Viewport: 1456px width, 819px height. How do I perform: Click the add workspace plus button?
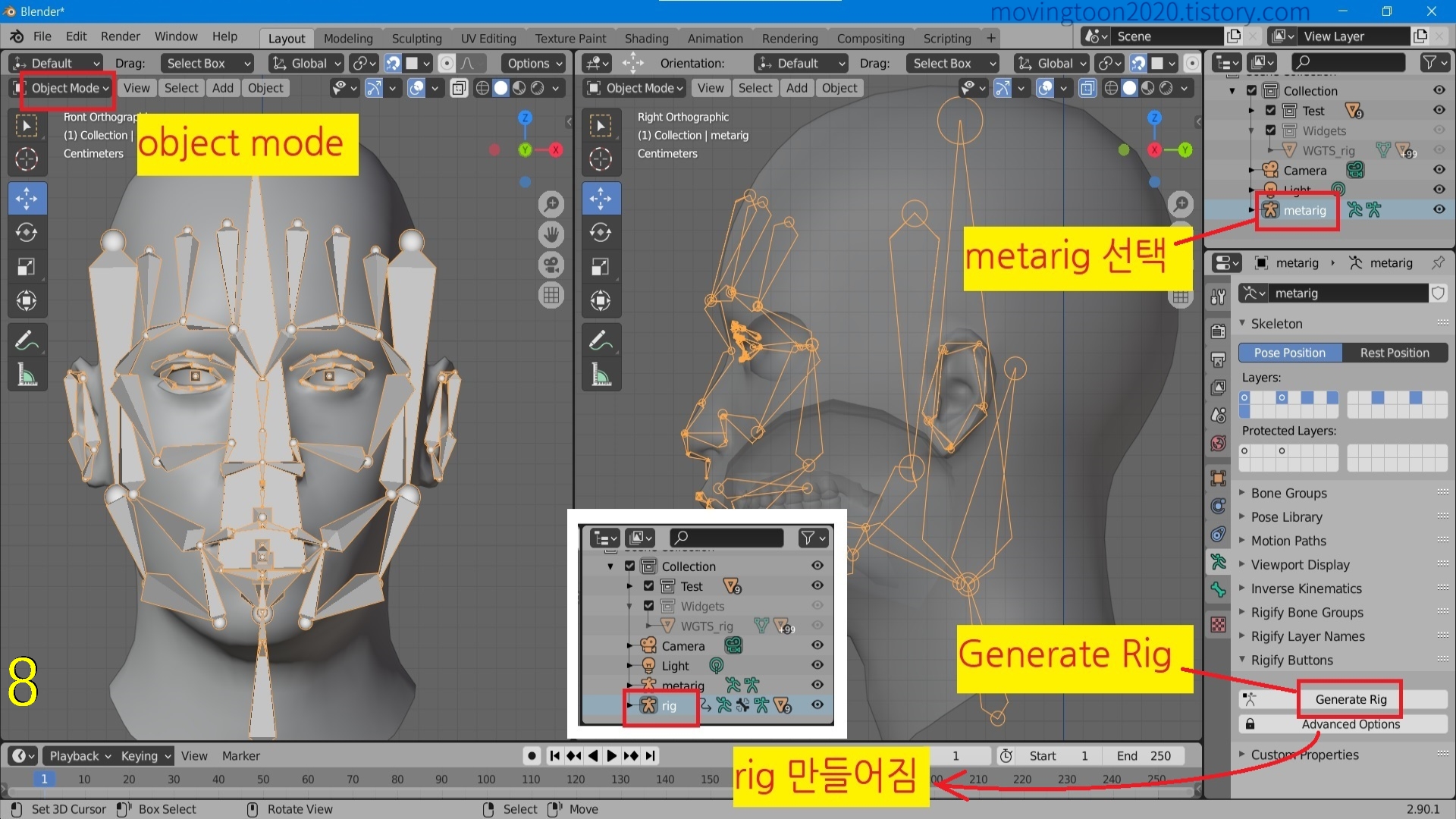pyautogui.click(x=990, y=38)
